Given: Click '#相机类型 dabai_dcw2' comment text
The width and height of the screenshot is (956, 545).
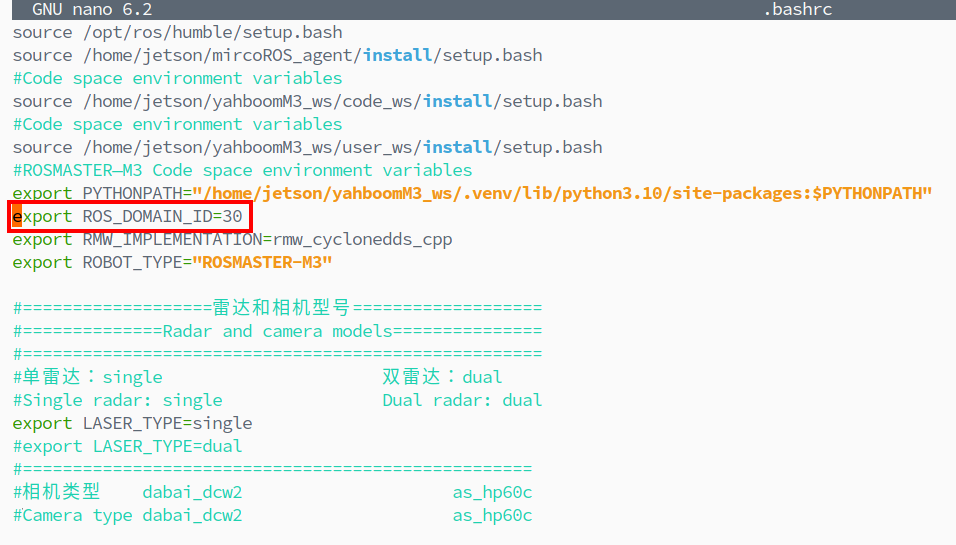Looking at the screenshot, I should [x=127, y=492].
